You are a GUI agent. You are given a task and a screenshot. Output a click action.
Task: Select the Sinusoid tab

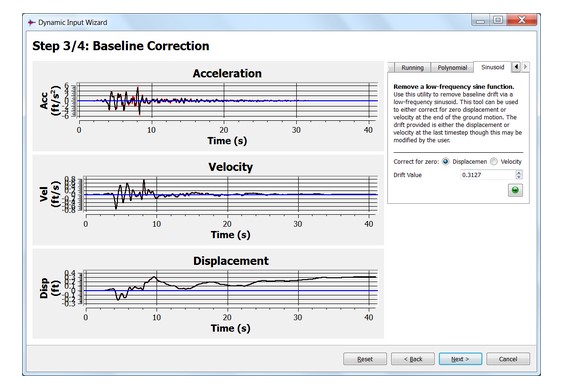coord(492,67)
